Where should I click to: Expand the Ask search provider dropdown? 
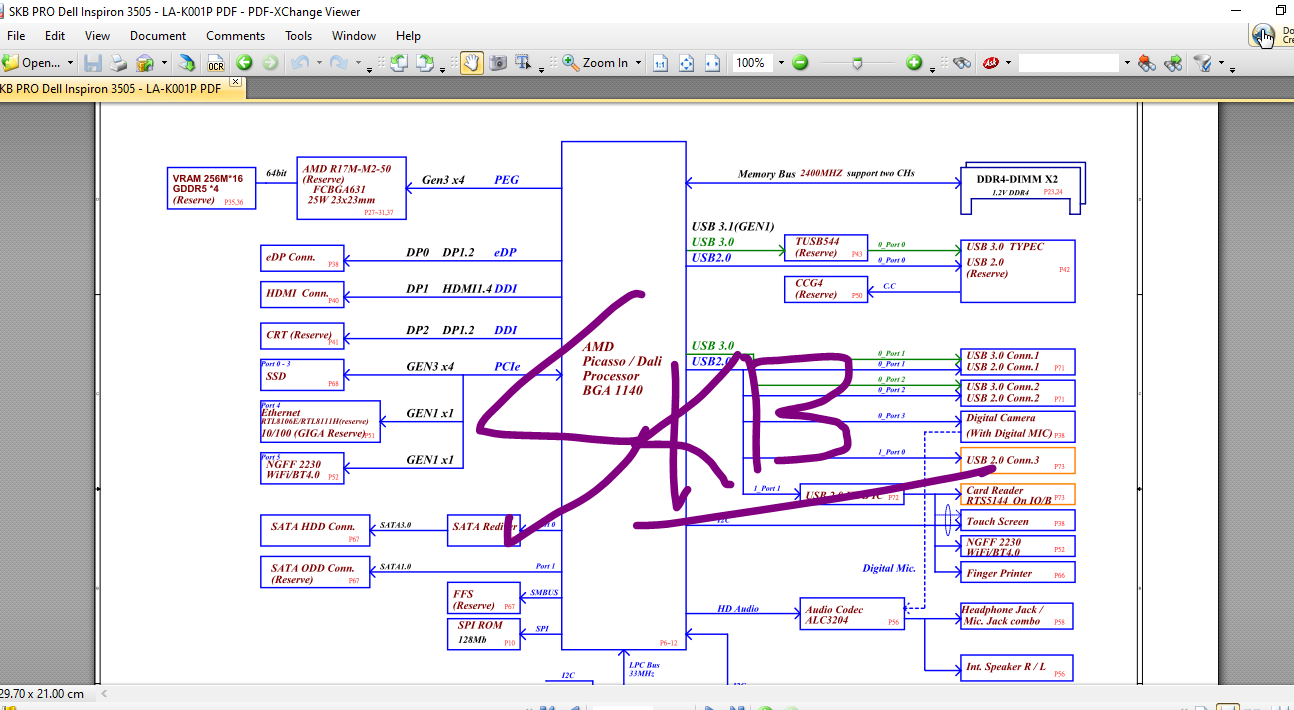click(1008, 63)
